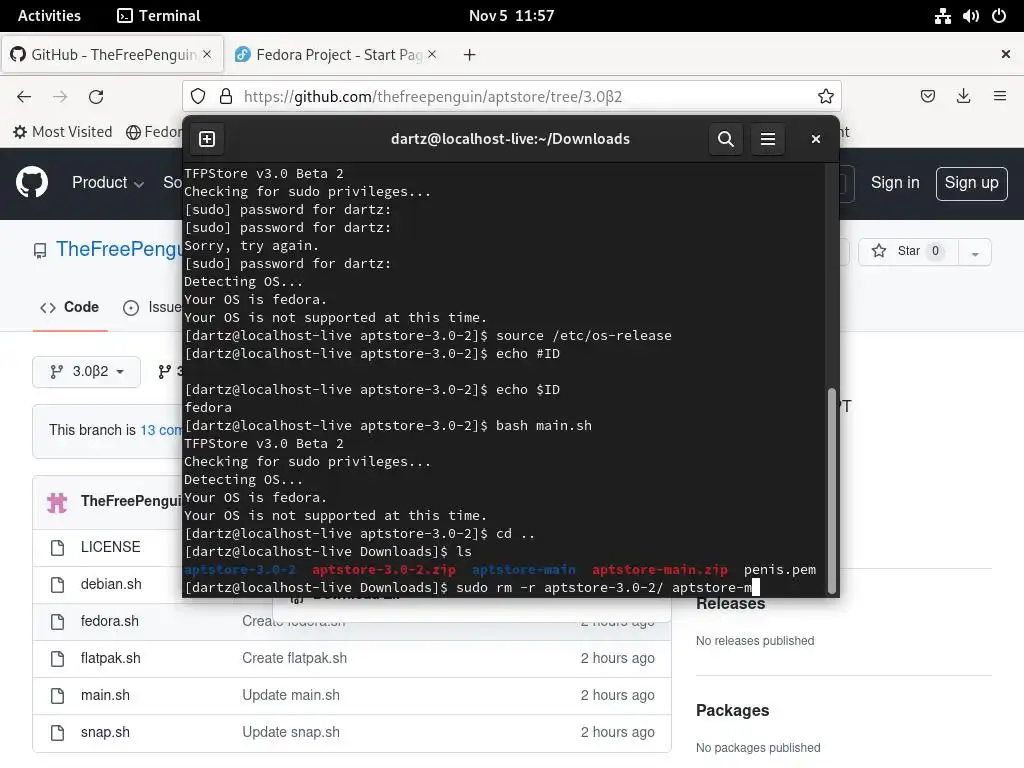Click the fedora.sh file icon
The height and width of the screenshot is (768, 1024).
click(x=57, y=622)
